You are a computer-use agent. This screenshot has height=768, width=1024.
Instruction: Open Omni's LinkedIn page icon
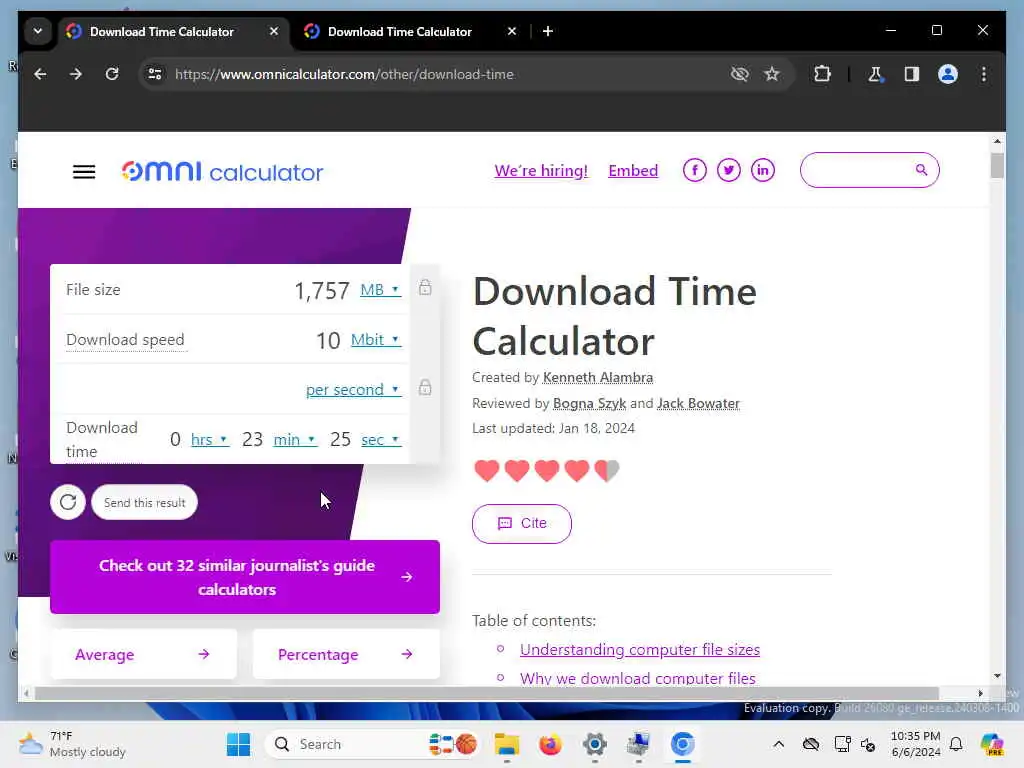[763, 170]
